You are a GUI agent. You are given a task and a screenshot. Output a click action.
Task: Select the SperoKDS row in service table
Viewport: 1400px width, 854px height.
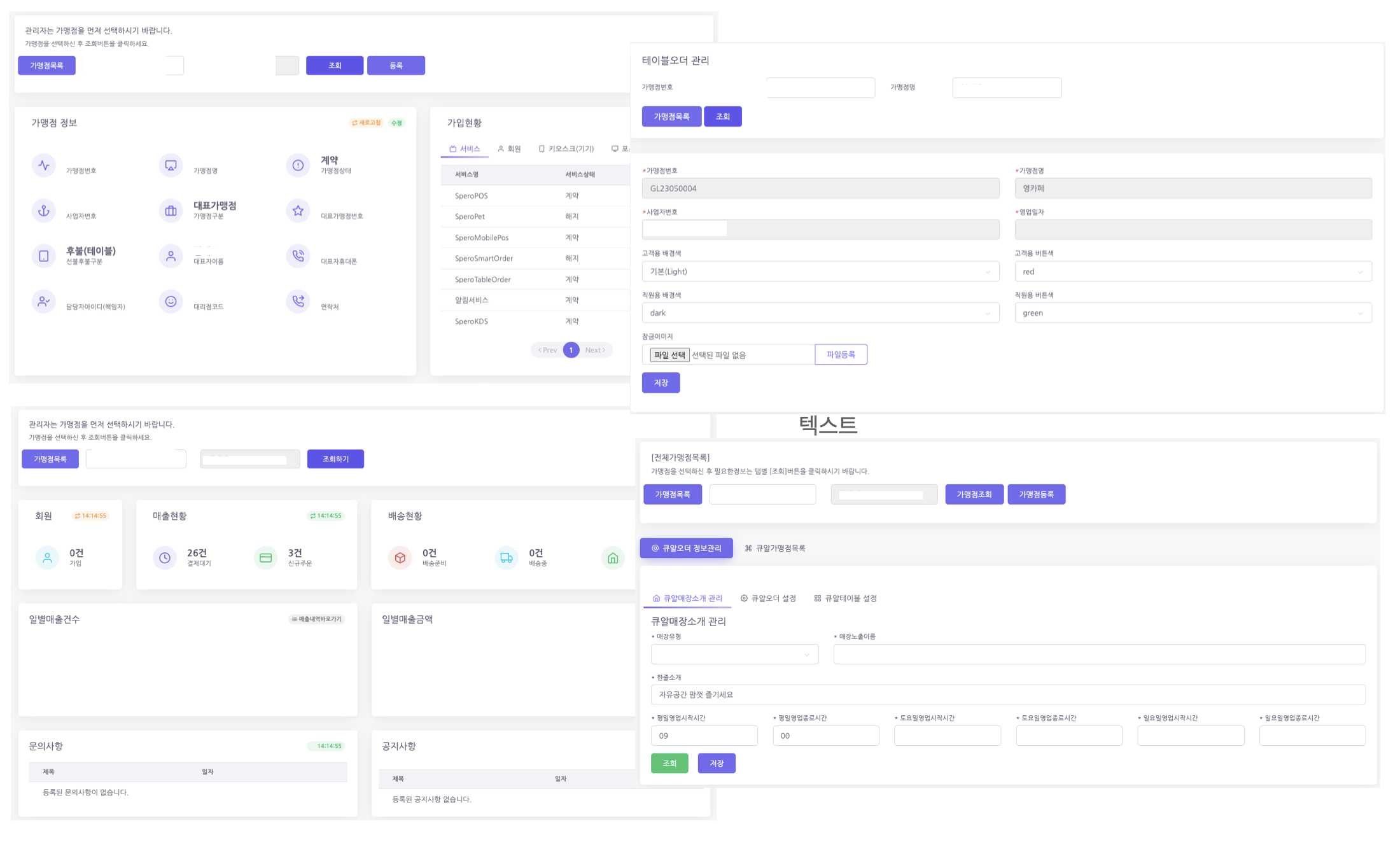(536, 321)
